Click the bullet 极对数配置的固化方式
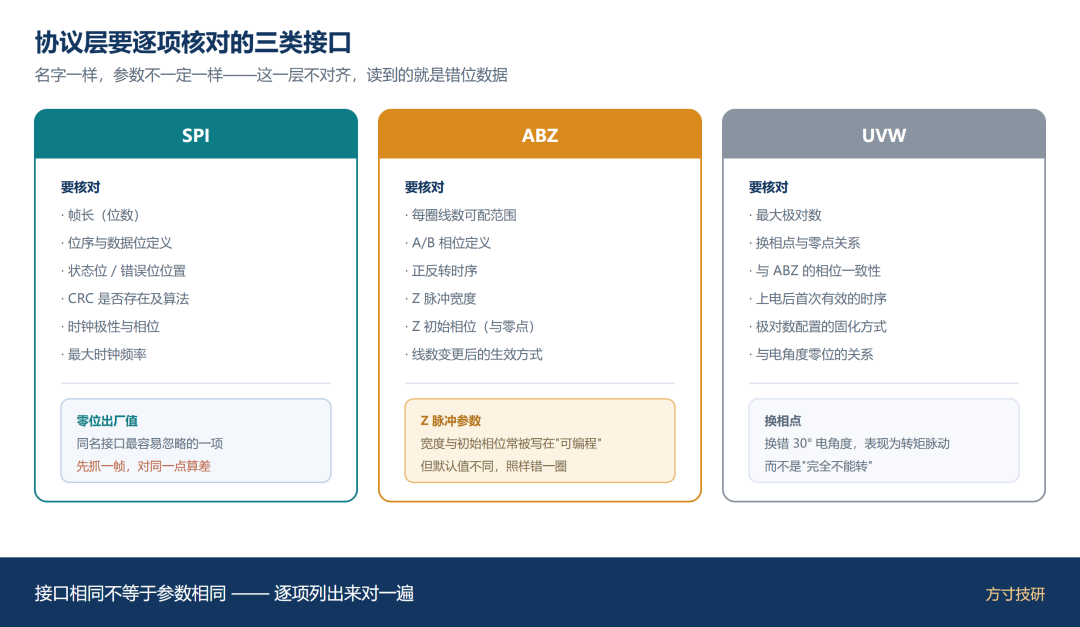 pos(818,327)
